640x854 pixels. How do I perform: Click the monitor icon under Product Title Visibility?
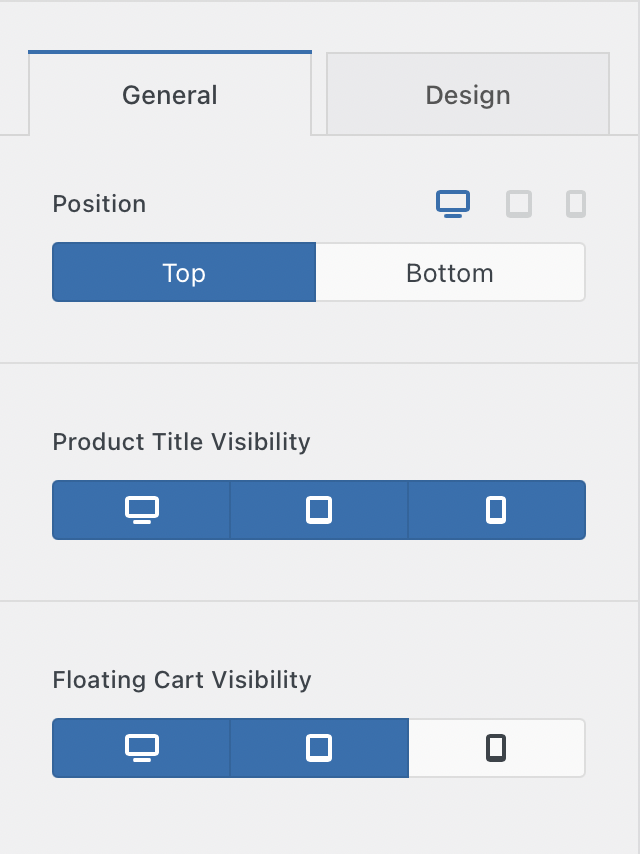[x=142, y=510]
